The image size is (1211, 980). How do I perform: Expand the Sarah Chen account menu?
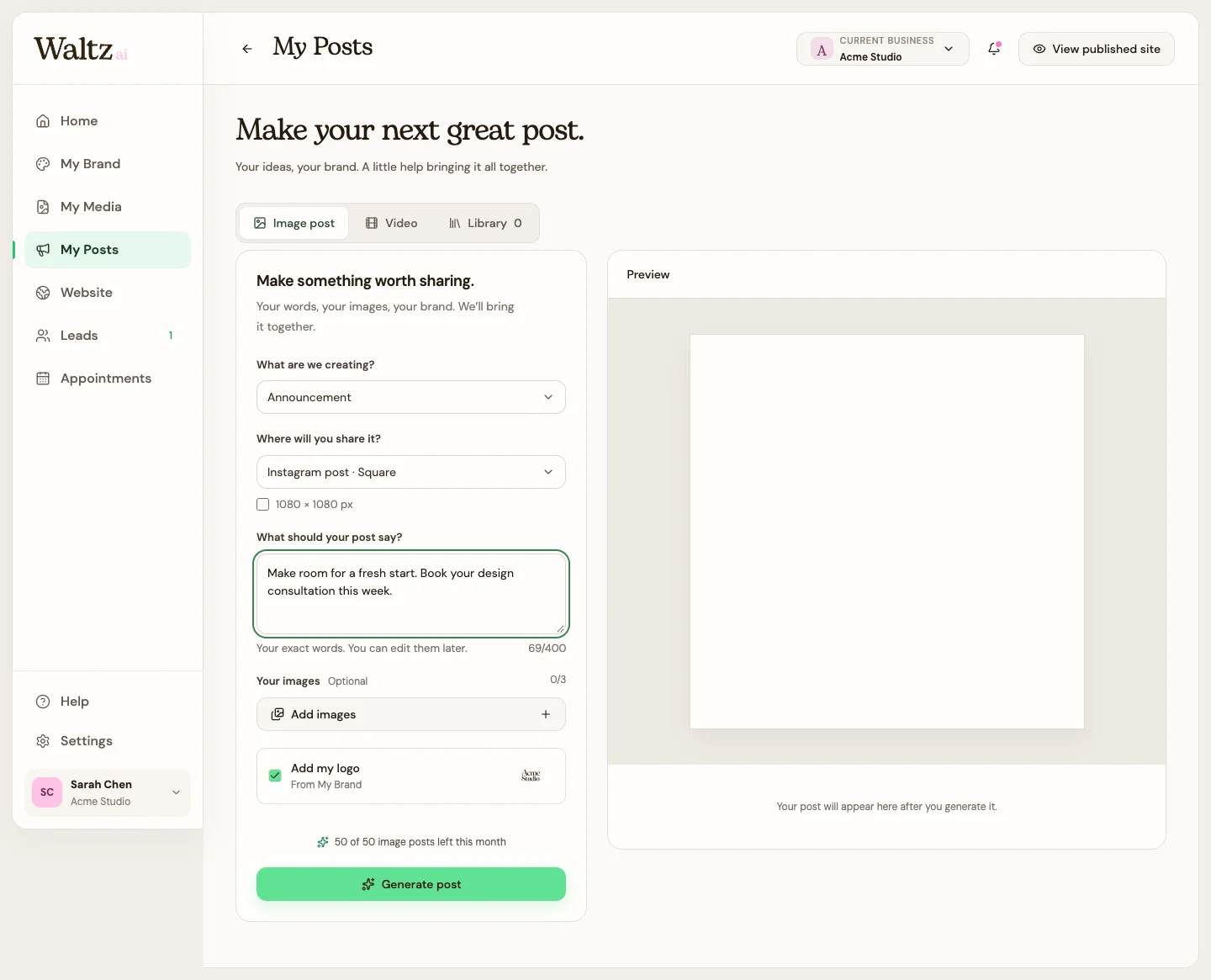[x=108, y=792]
